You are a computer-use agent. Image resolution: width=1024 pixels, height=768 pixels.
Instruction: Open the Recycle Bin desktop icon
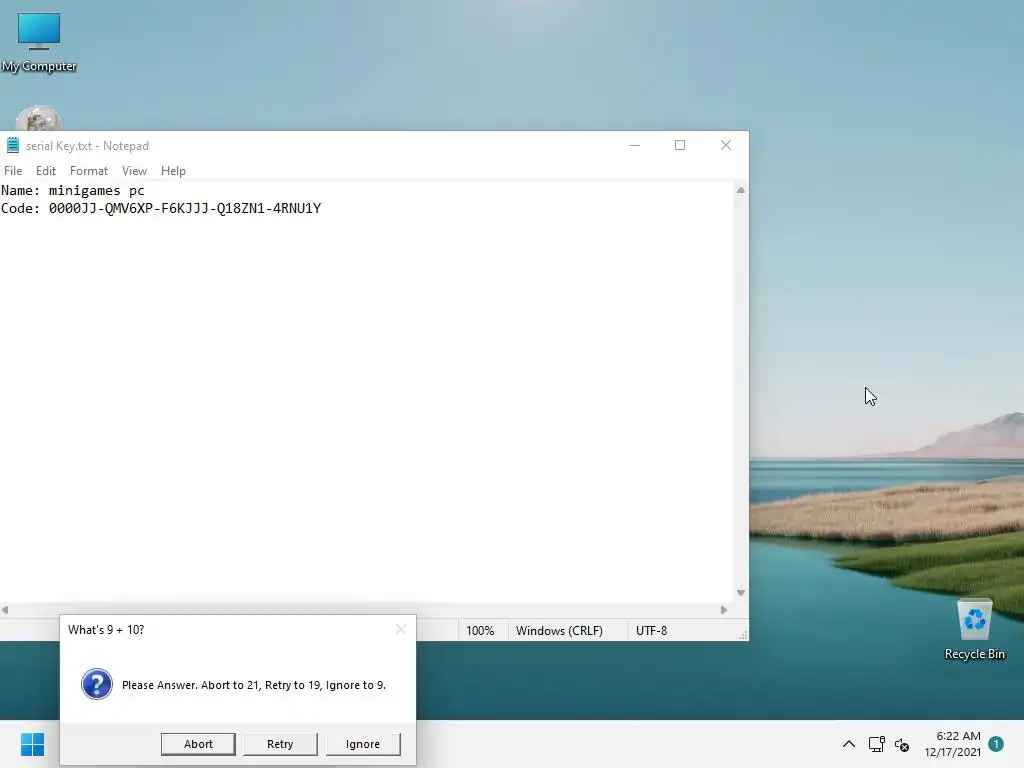(974, 630)
